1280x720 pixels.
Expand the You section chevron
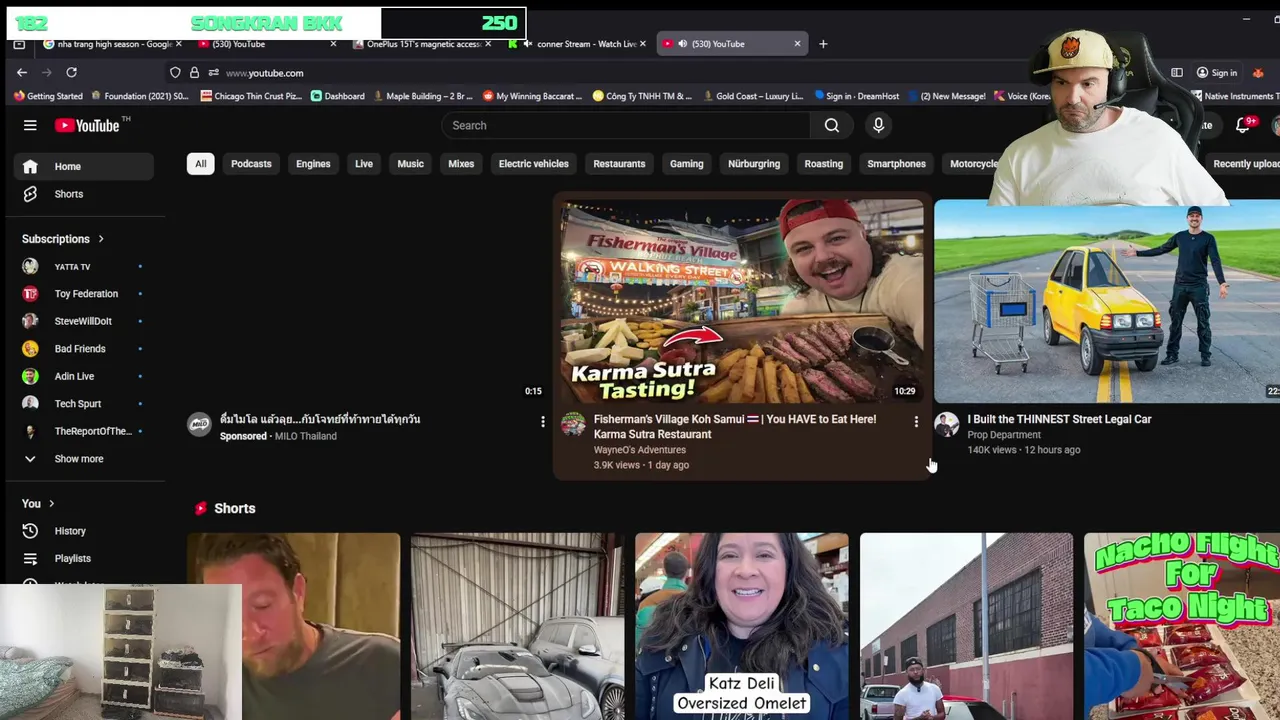click(x=51, y=504)
